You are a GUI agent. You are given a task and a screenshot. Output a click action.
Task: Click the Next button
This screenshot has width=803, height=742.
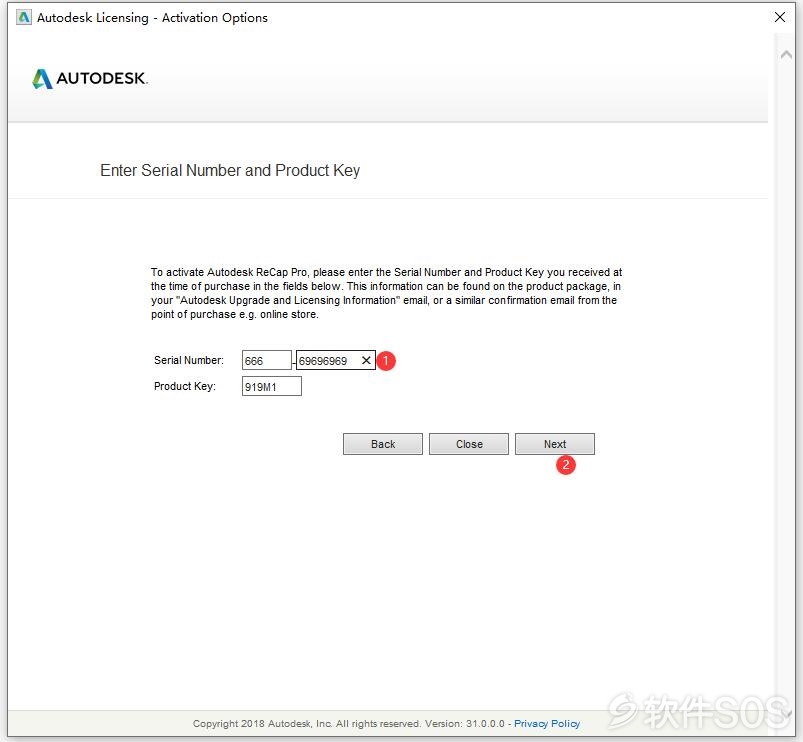click(555, 444)
